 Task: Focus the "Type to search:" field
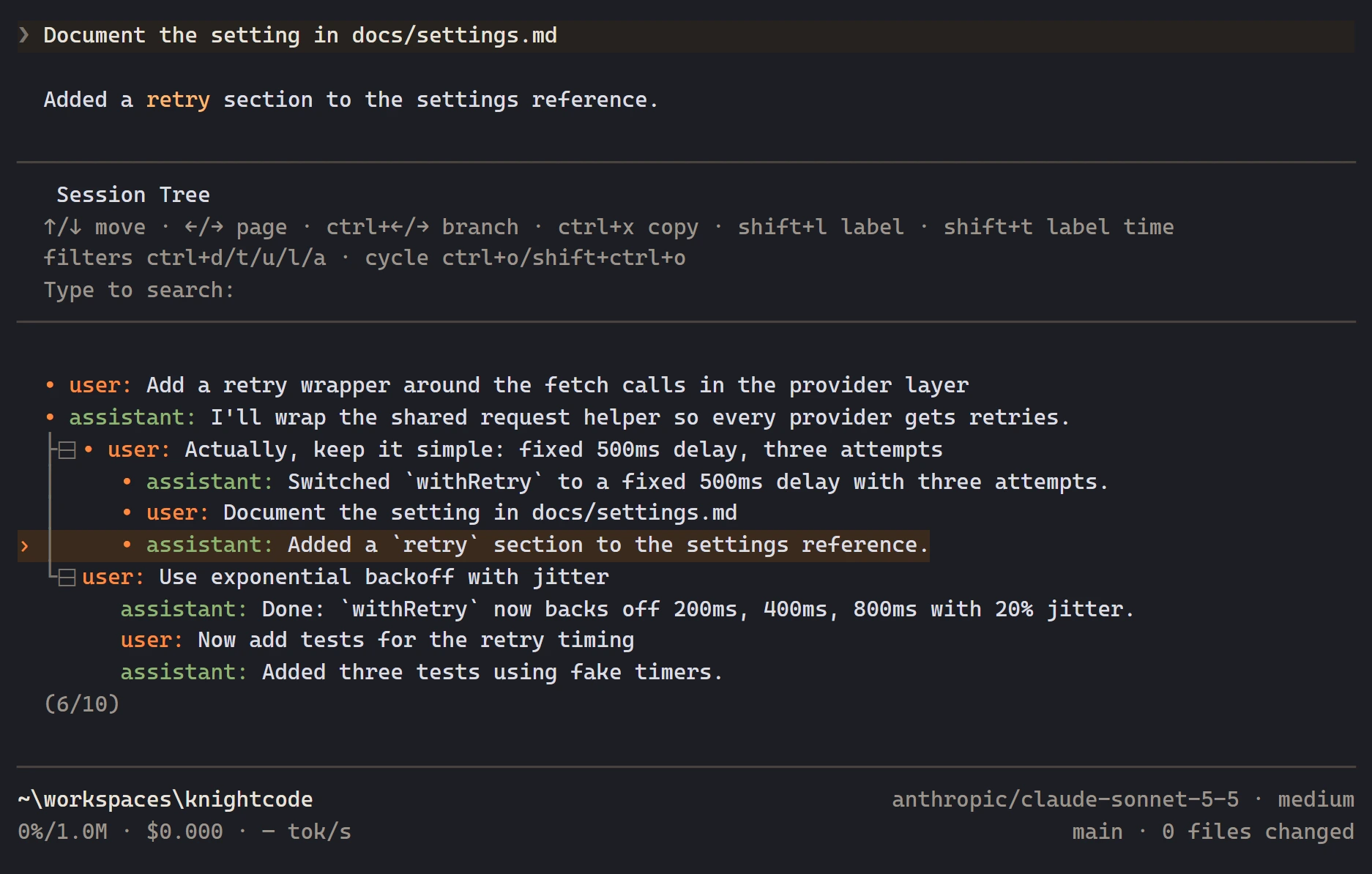139,291
